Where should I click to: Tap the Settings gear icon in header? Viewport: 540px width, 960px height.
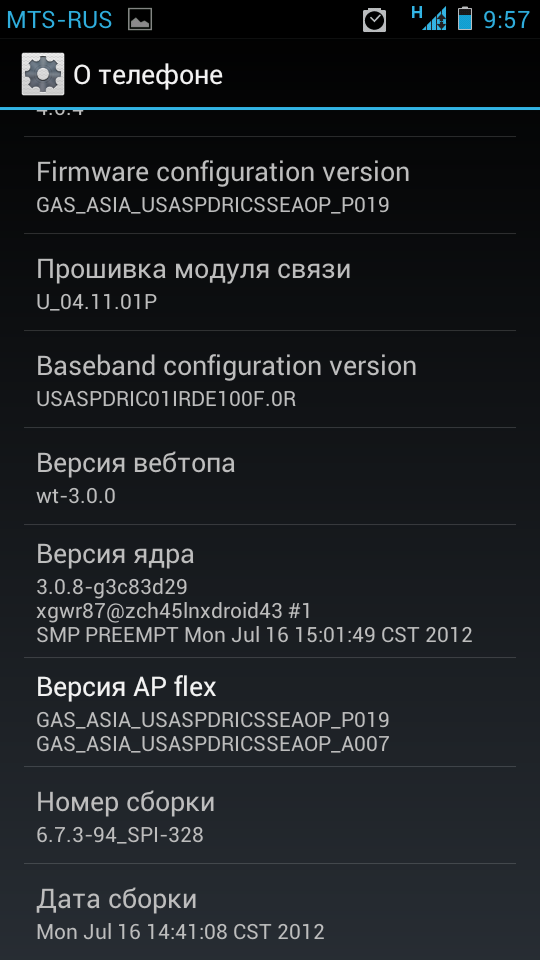tap(43, 74)
